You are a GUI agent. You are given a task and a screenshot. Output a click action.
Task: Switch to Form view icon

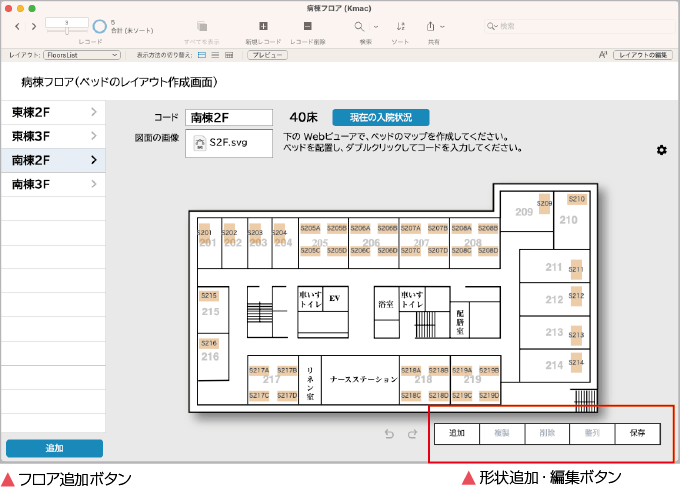[x=202, y=55]
